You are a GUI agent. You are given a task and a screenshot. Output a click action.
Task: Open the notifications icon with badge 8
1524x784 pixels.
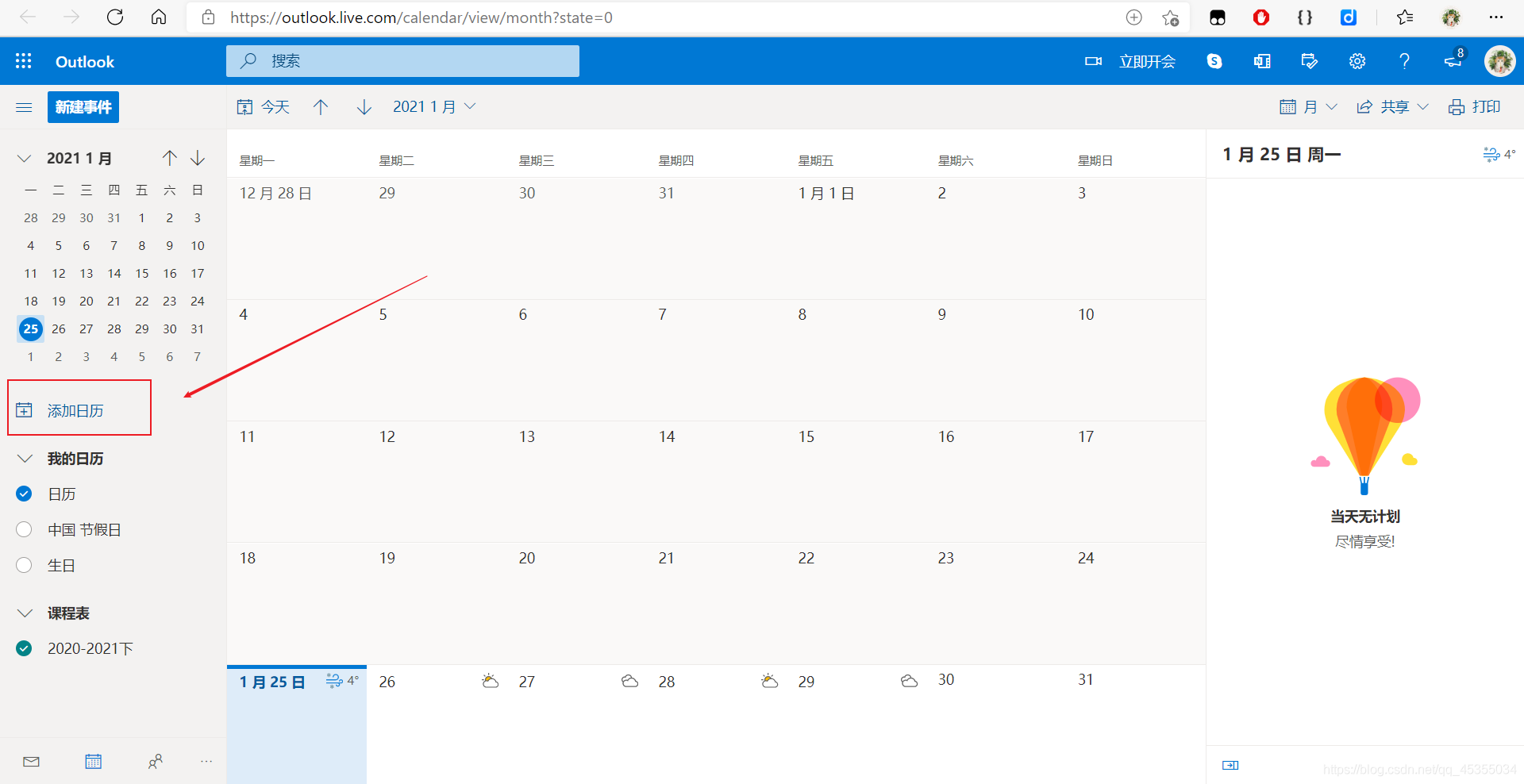point(1454,60)
